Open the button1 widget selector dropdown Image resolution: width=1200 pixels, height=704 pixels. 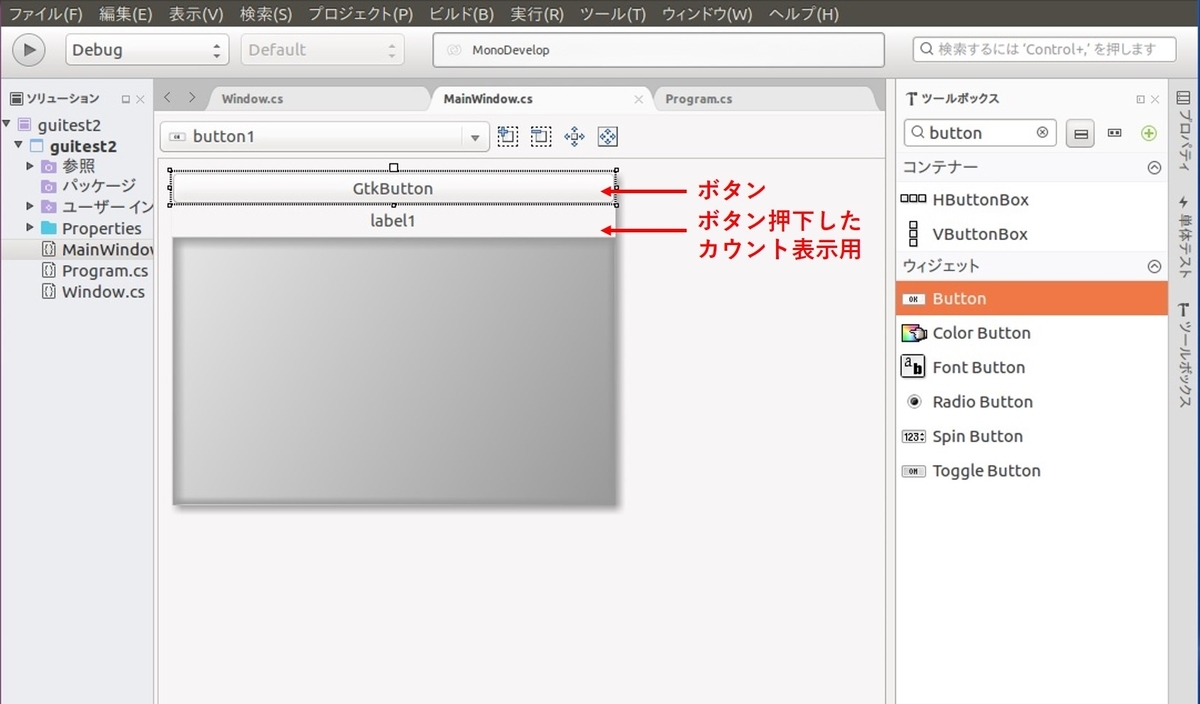tap(474, 136)
